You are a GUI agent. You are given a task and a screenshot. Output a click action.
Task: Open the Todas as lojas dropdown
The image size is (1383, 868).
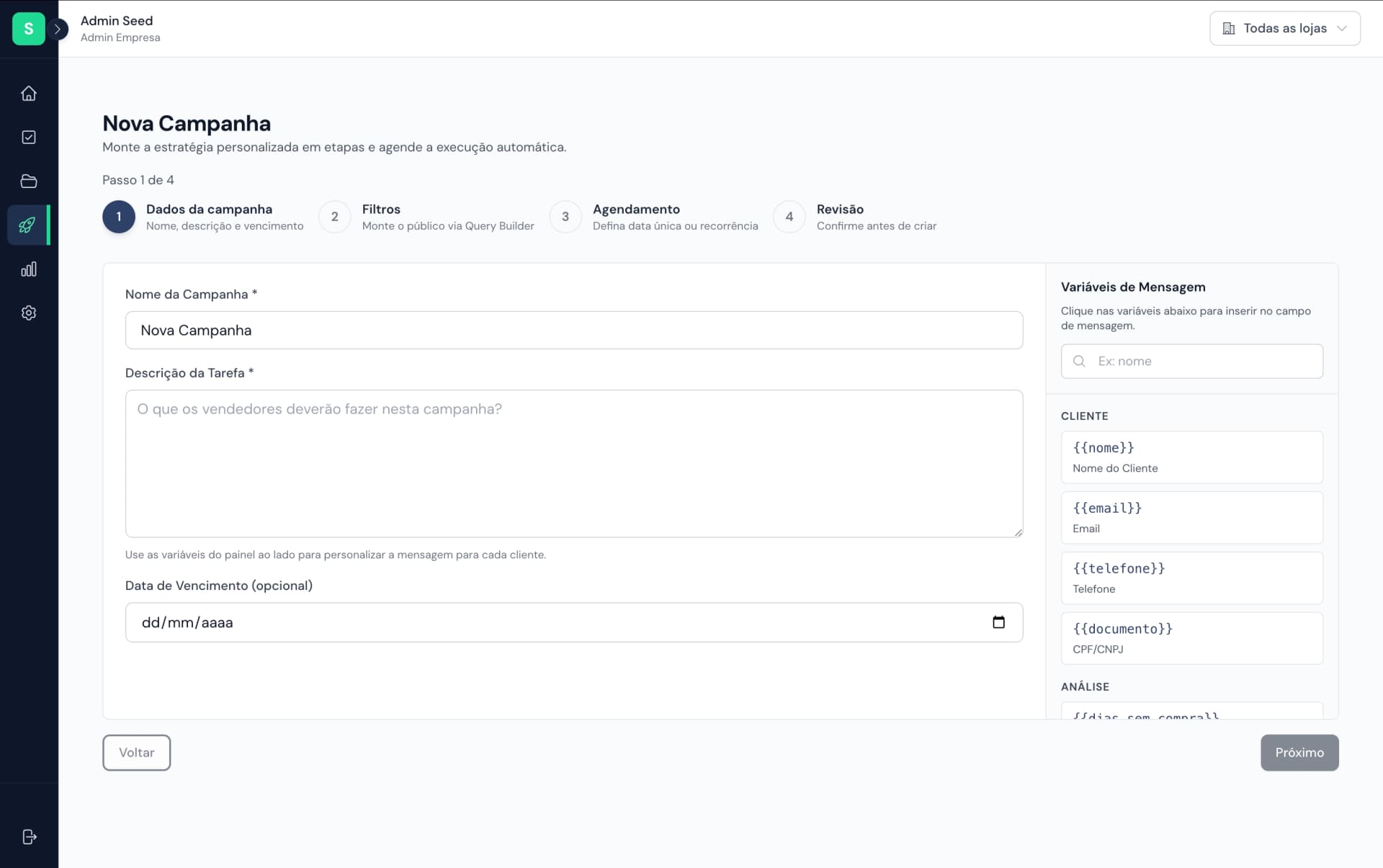(1284, 29)
